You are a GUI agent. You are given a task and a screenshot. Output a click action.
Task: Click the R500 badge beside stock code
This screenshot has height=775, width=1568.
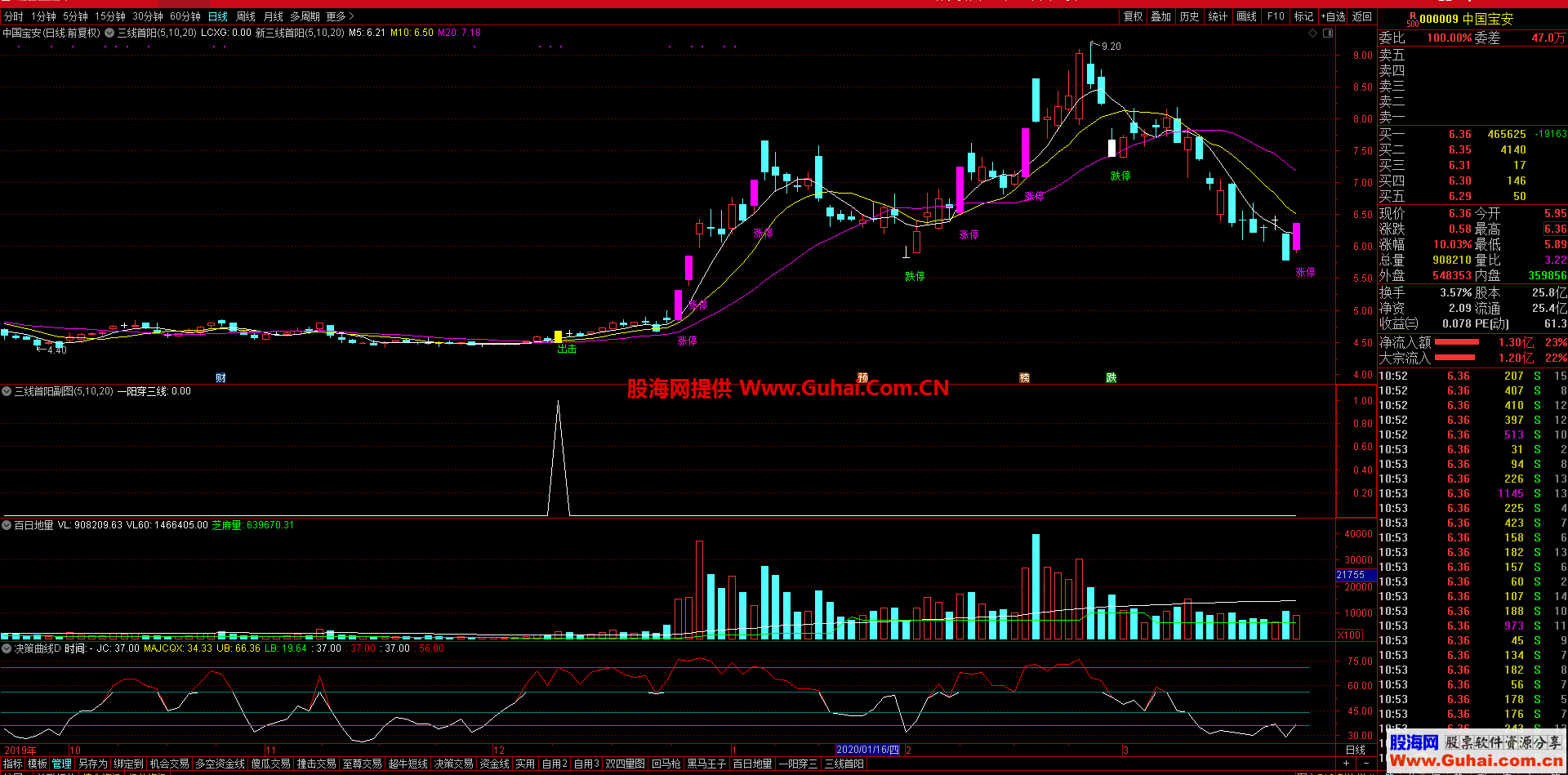point(1413,20)
